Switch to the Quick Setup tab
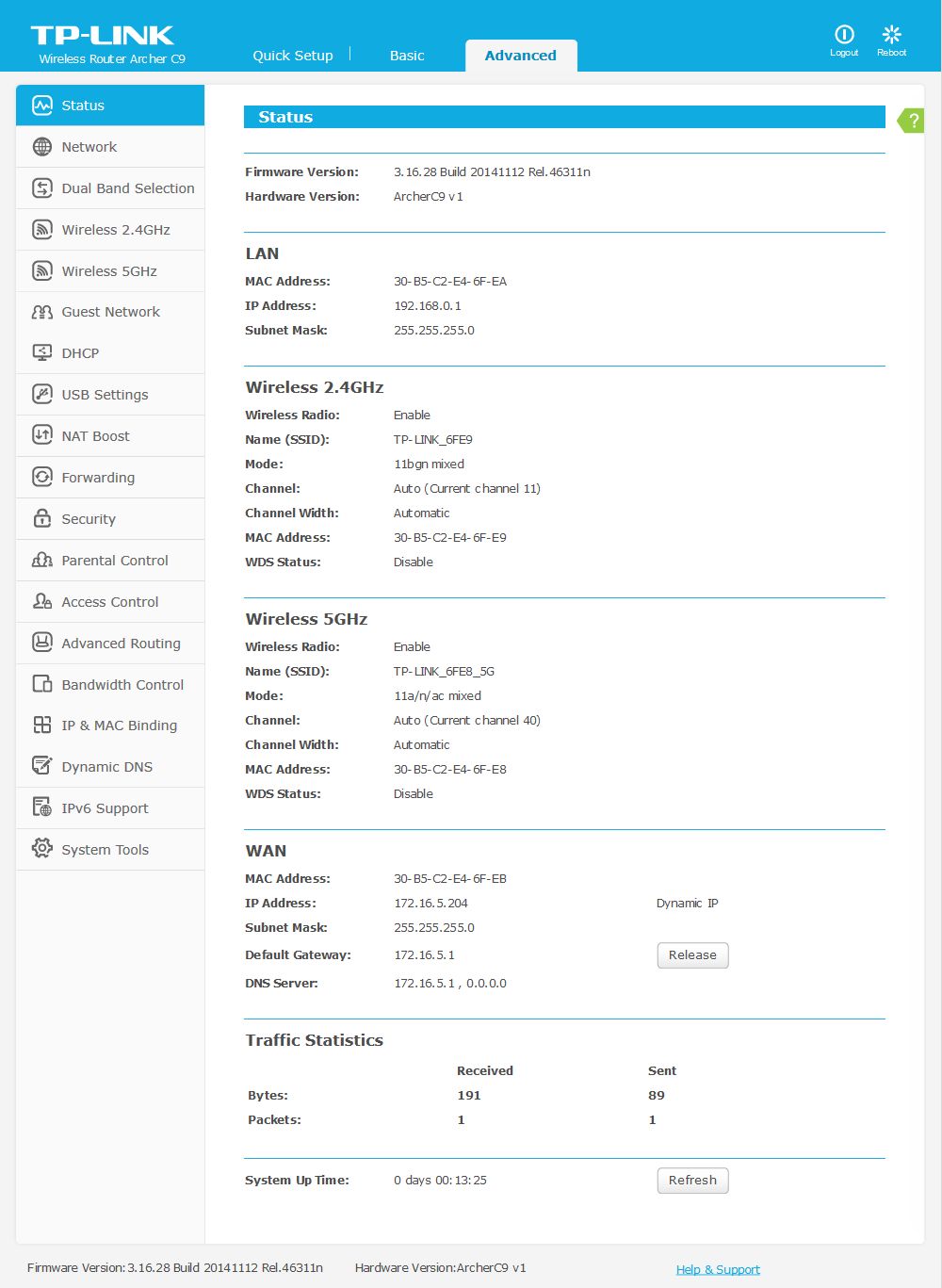The height and width of the screenshot is (1288, 942). (x=293, y=56)
